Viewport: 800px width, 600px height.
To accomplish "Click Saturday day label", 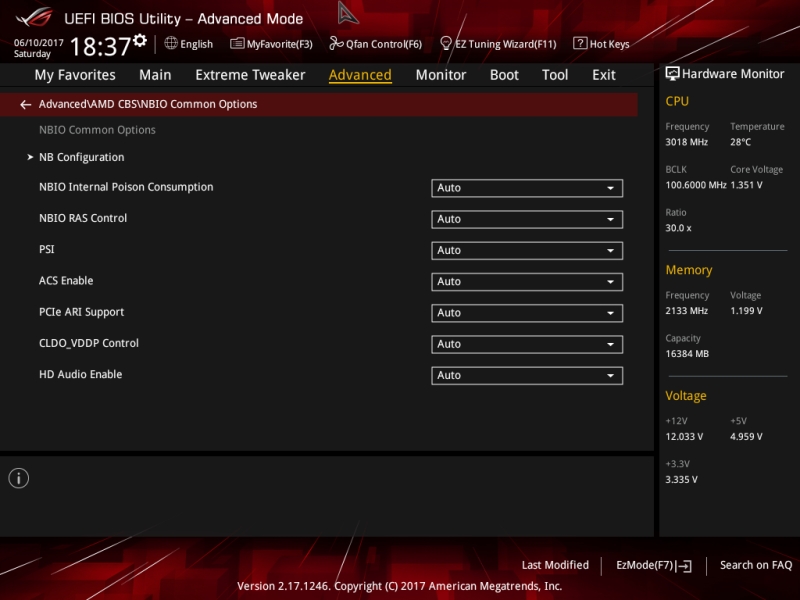I will 32,54.
